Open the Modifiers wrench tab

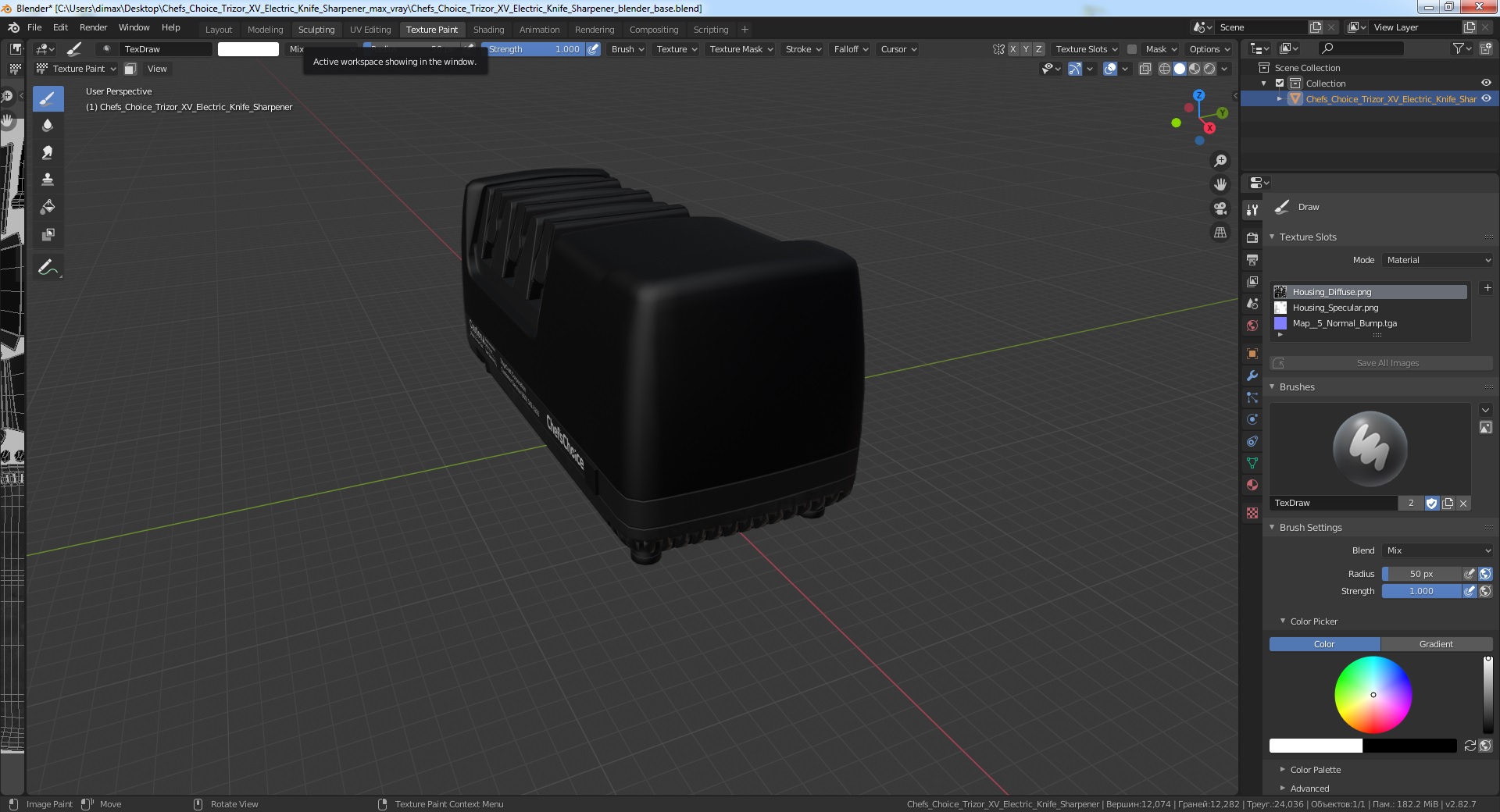[1252, 376]
